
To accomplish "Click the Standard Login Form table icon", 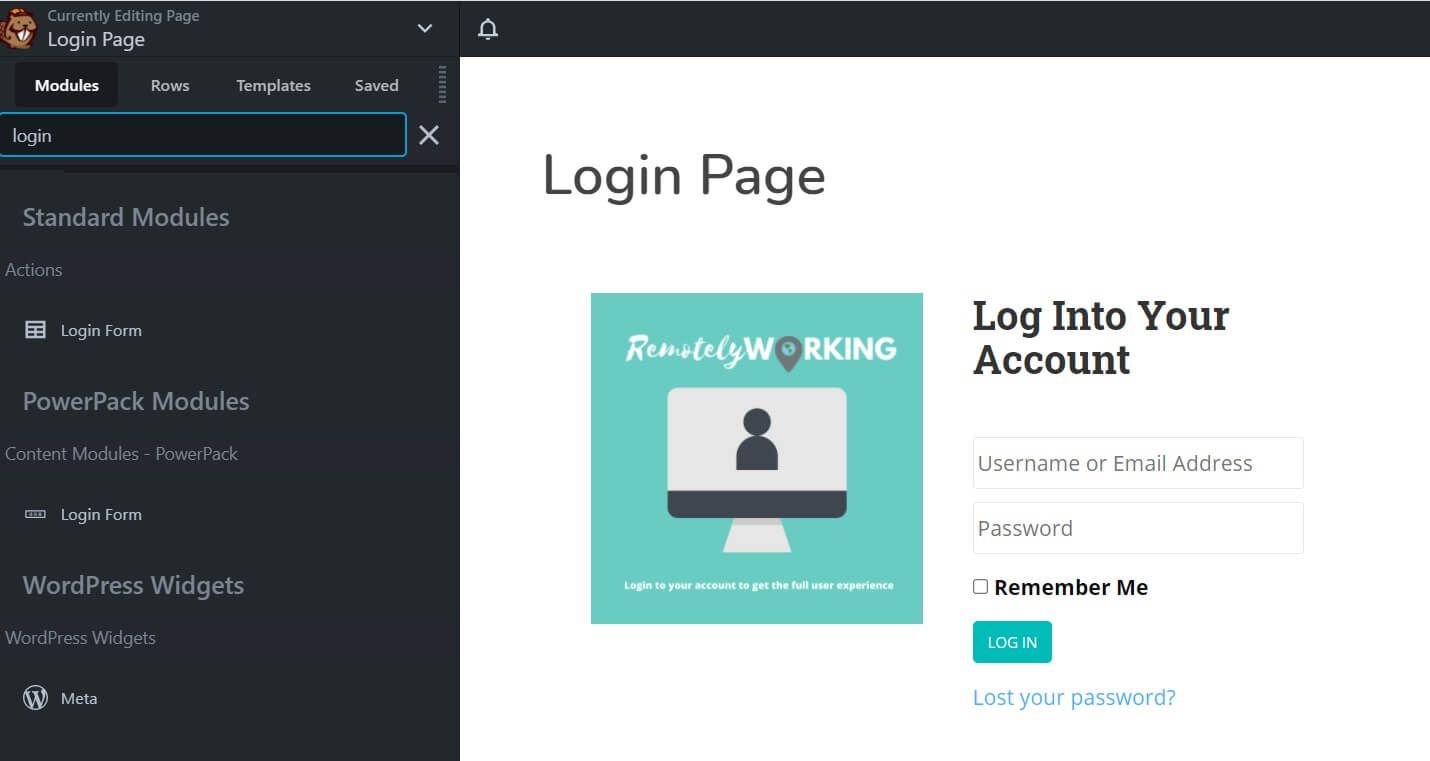I will [35, 330].
